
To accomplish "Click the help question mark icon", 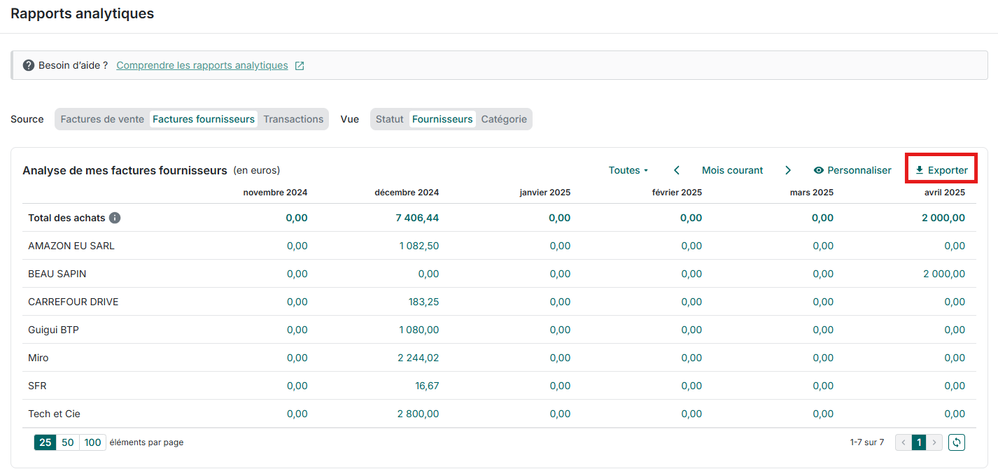I will [28, 66].
